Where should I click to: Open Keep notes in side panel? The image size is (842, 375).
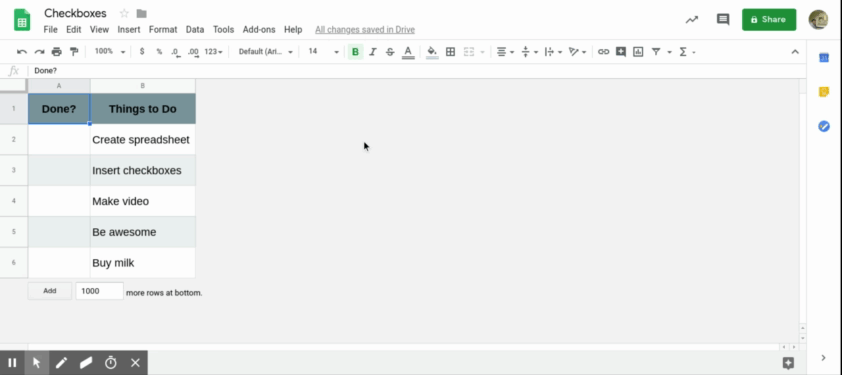pyautogui.click(x=824, y=92)
